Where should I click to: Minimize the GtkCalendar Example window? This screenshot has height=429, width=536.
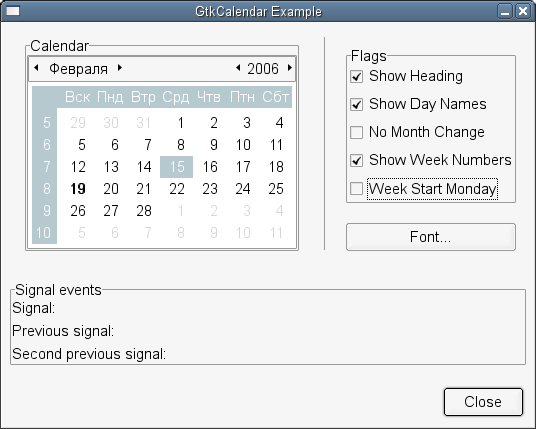(x=505, y=11)
